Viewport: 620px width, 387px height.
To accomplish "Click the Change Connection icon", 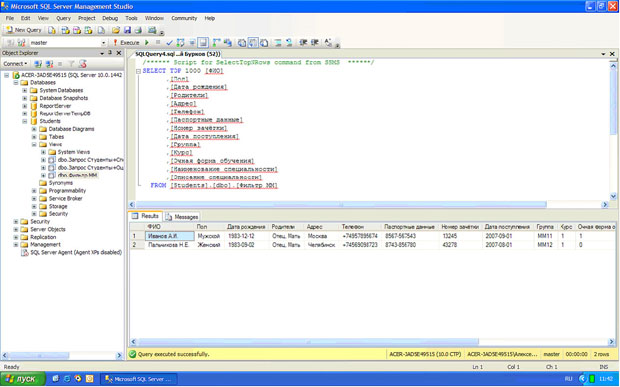I will 21,43.
